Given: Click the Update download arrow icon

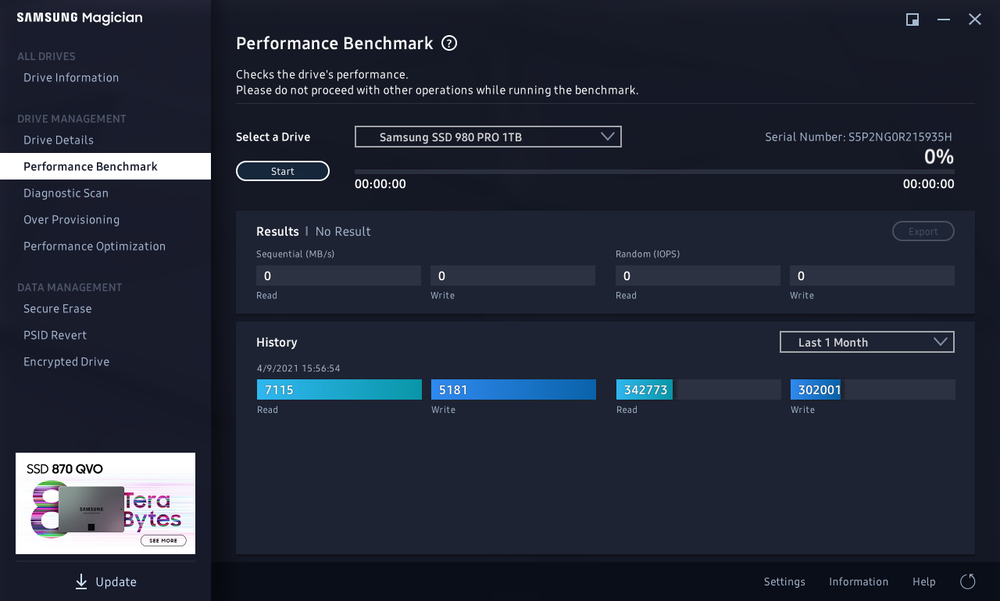Looking at the screenshot, I should tap(81, 582).
